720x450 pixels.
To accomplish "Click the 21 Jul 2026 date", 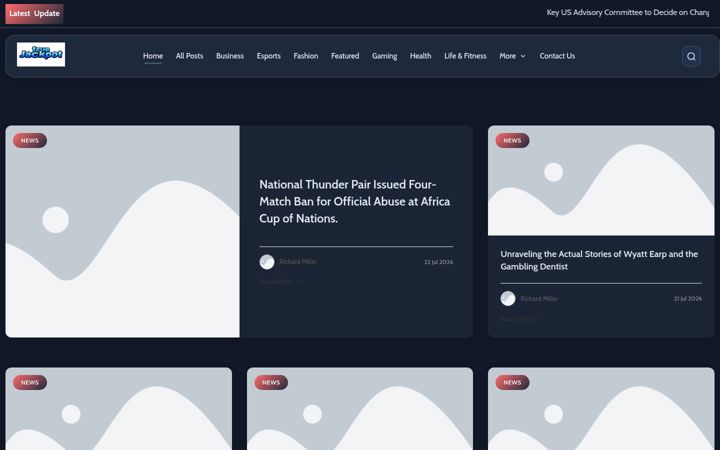I will [688, 298].
